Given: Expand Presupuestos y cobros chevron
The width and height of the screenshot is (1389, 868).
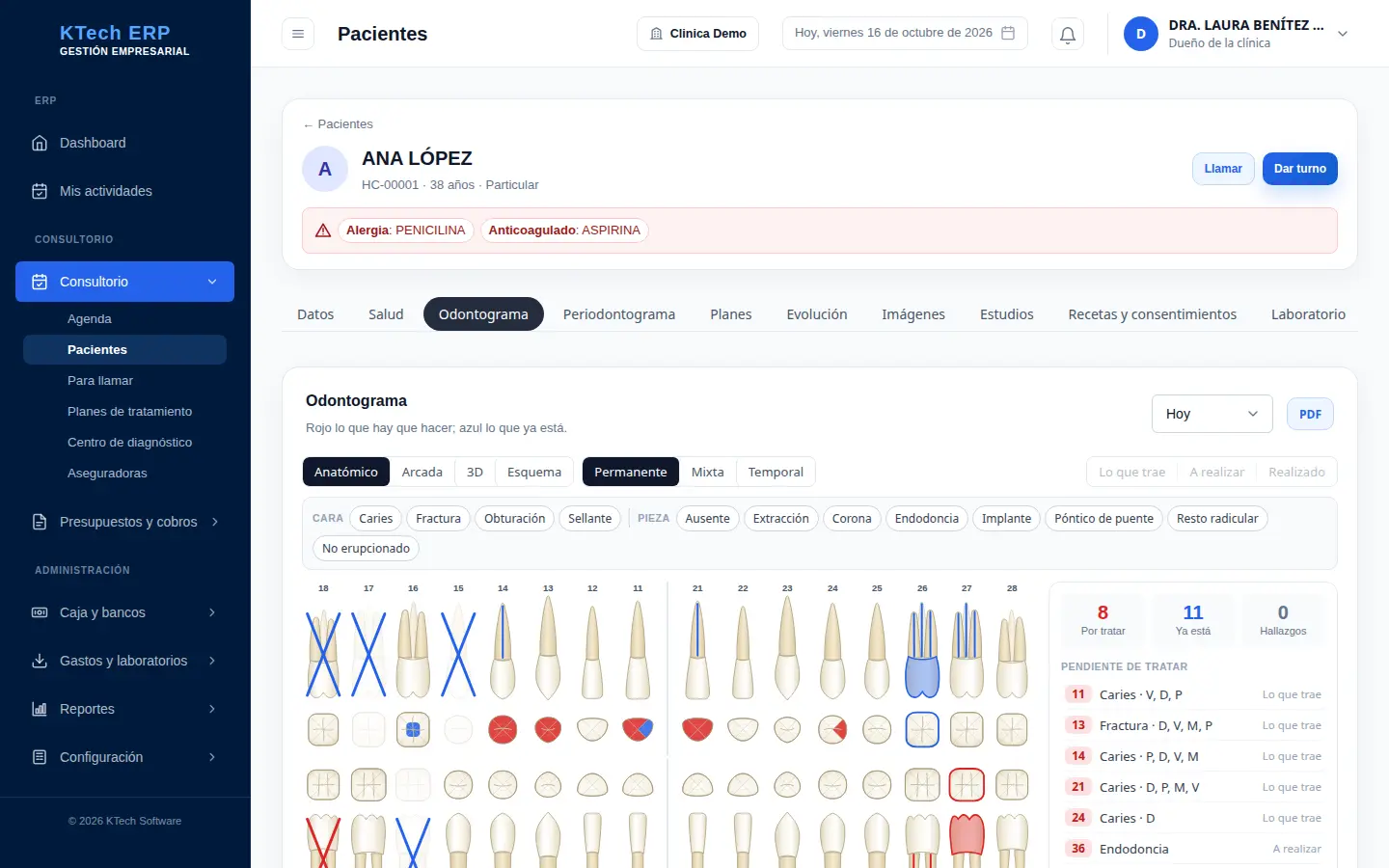Looking at the screenshot, I should (x=214, y=522).
